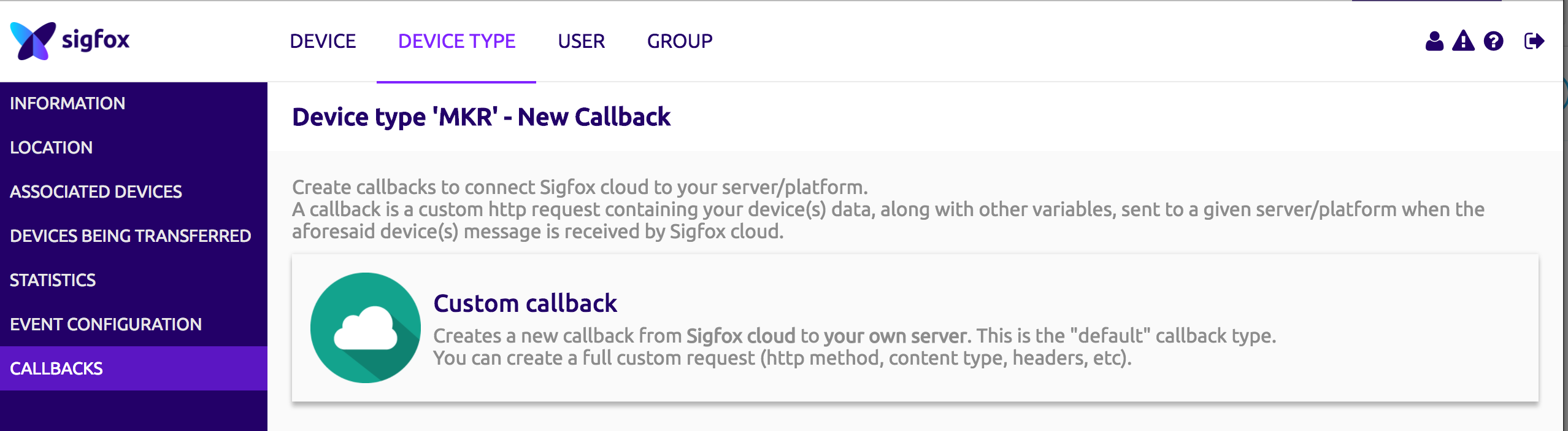Select the DEVICE TYPE tab
The width and height of the screenshot is (1568, 431).
[x=456, y=41]
